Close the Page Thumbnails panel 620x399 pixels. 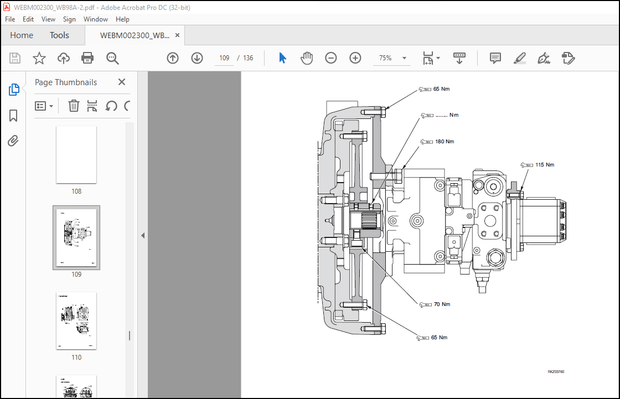(x=122, y=82)
